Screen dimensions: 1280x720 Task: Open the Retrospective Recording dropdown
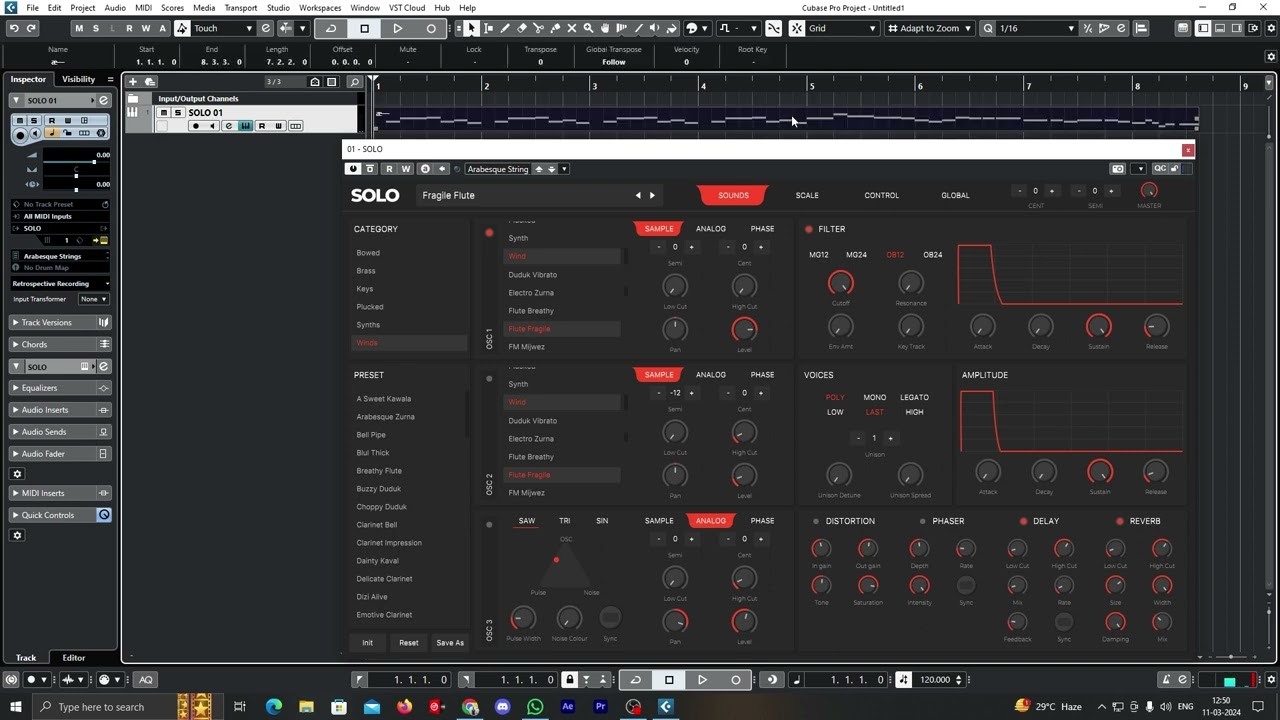coord(60,284)
